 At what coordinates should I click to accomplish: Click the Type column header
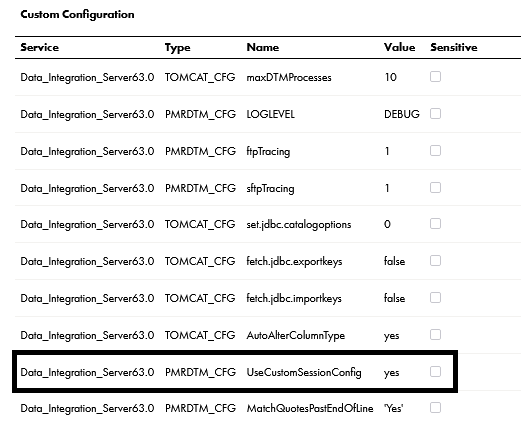pyautogui.click(x=177, y=48)
